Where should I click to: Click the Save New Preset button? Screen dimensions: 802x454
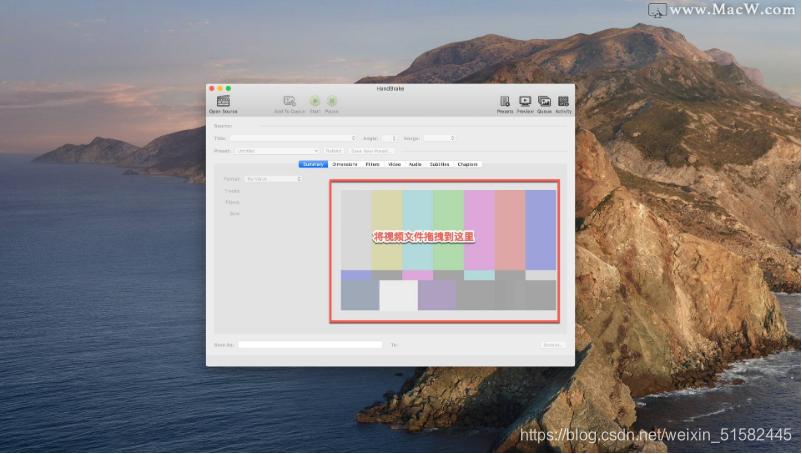[x=370, y=151]
